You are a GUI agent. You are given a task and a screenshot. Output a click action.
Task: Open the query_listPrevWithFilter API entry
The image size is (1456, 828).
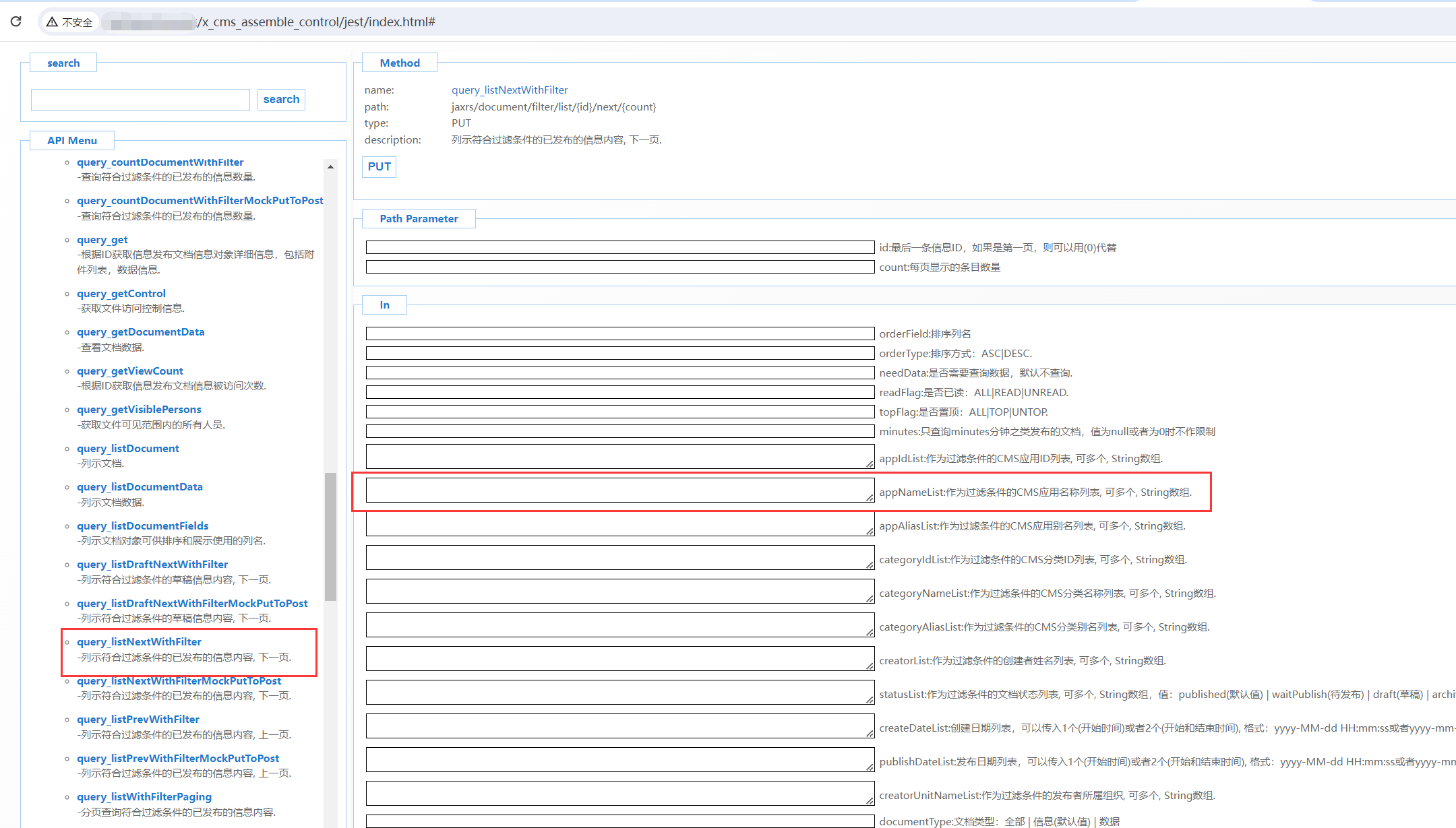pyautogui.click(x=138, y=719)
